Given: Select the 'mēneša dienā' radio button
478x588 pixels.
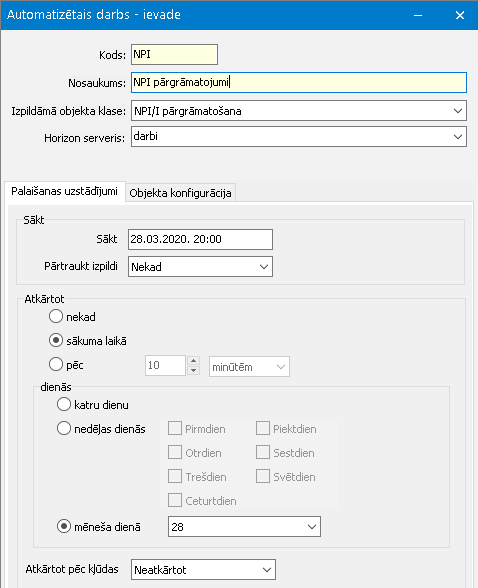Looking at the screenshot, I should tap(64, 526).
